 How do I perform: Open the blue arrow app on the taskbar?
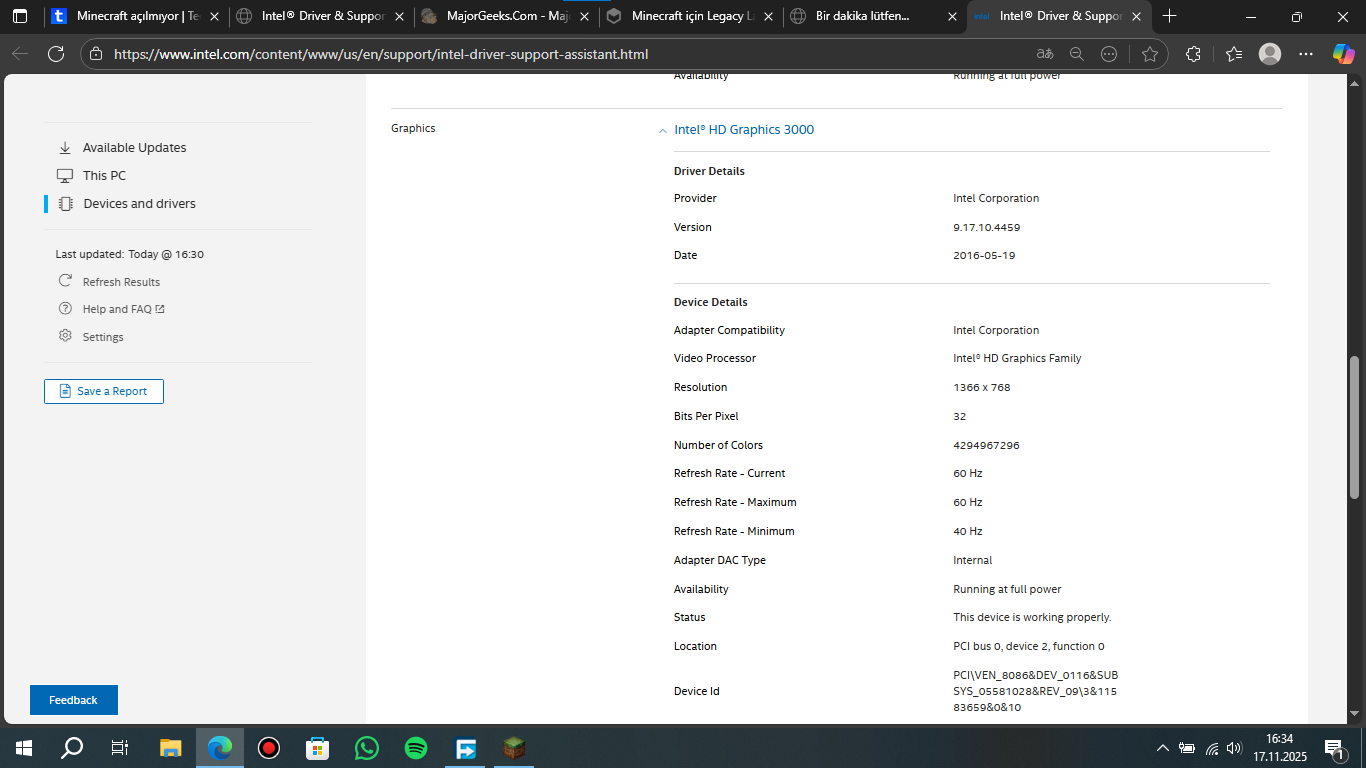(x=465, y=748)
